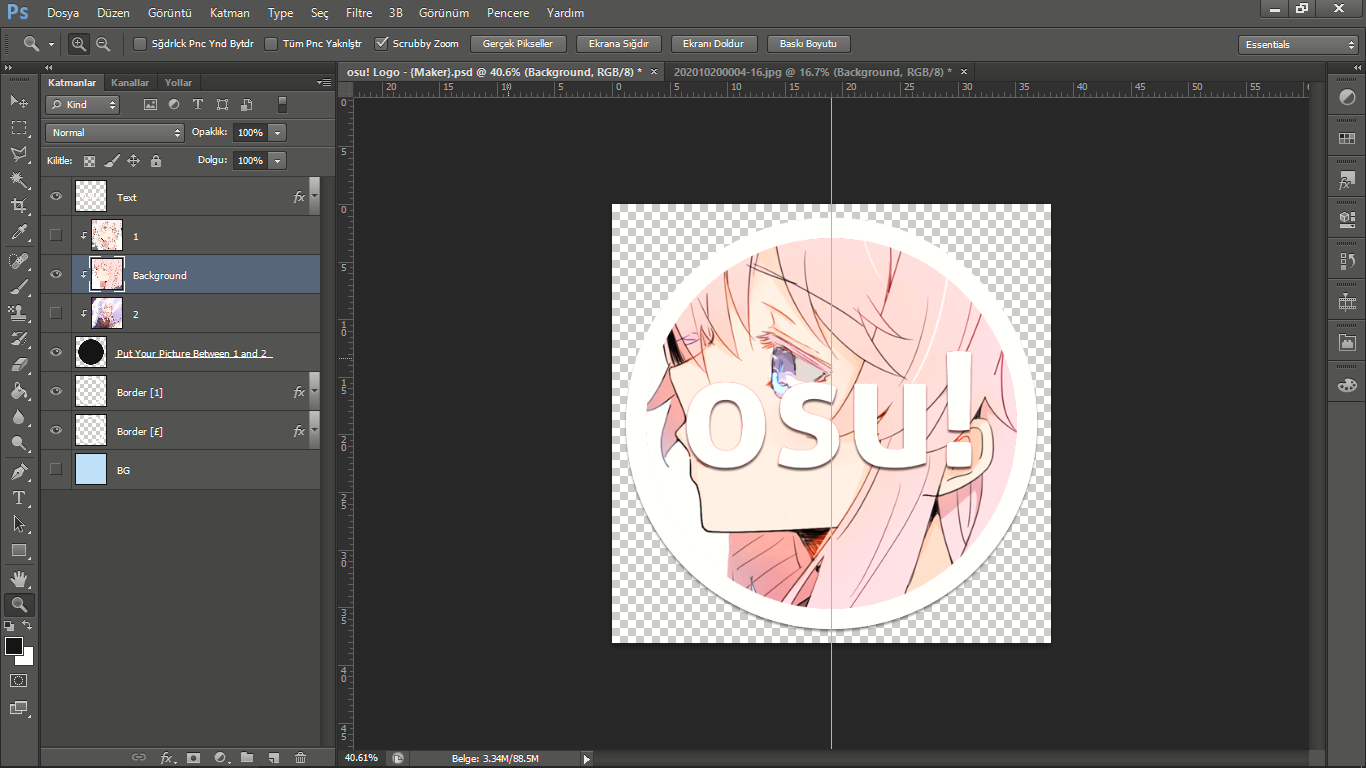Hide Border [1] layer
1366x768 pixels.
point(56,391)
